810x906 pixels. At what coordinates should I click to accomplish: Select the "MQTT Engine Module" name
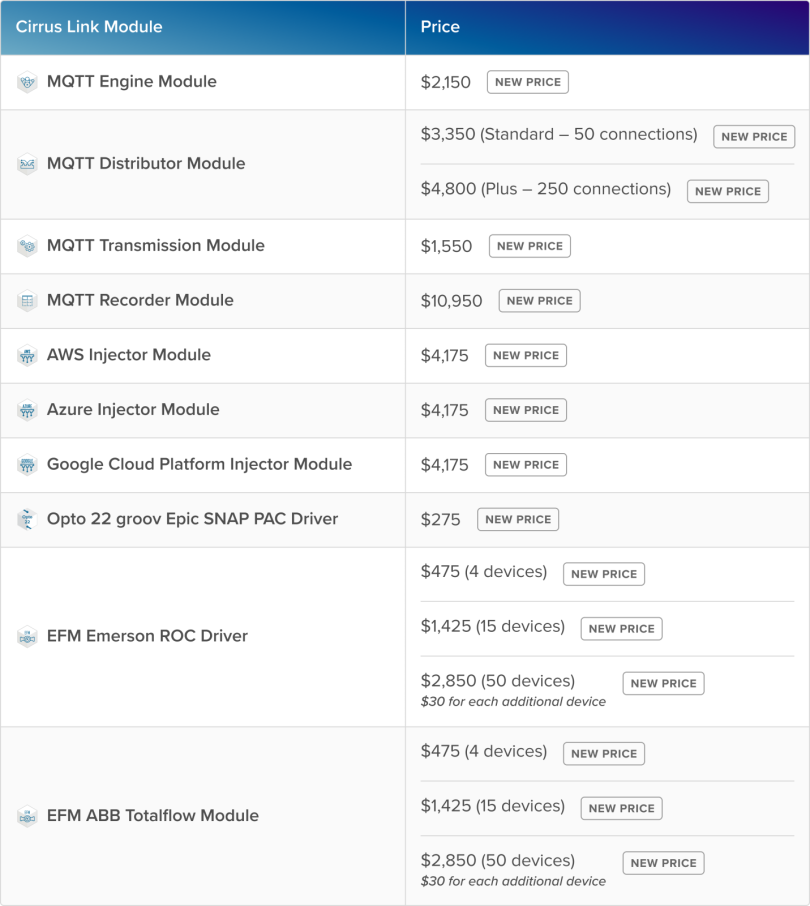click(132, 81)
